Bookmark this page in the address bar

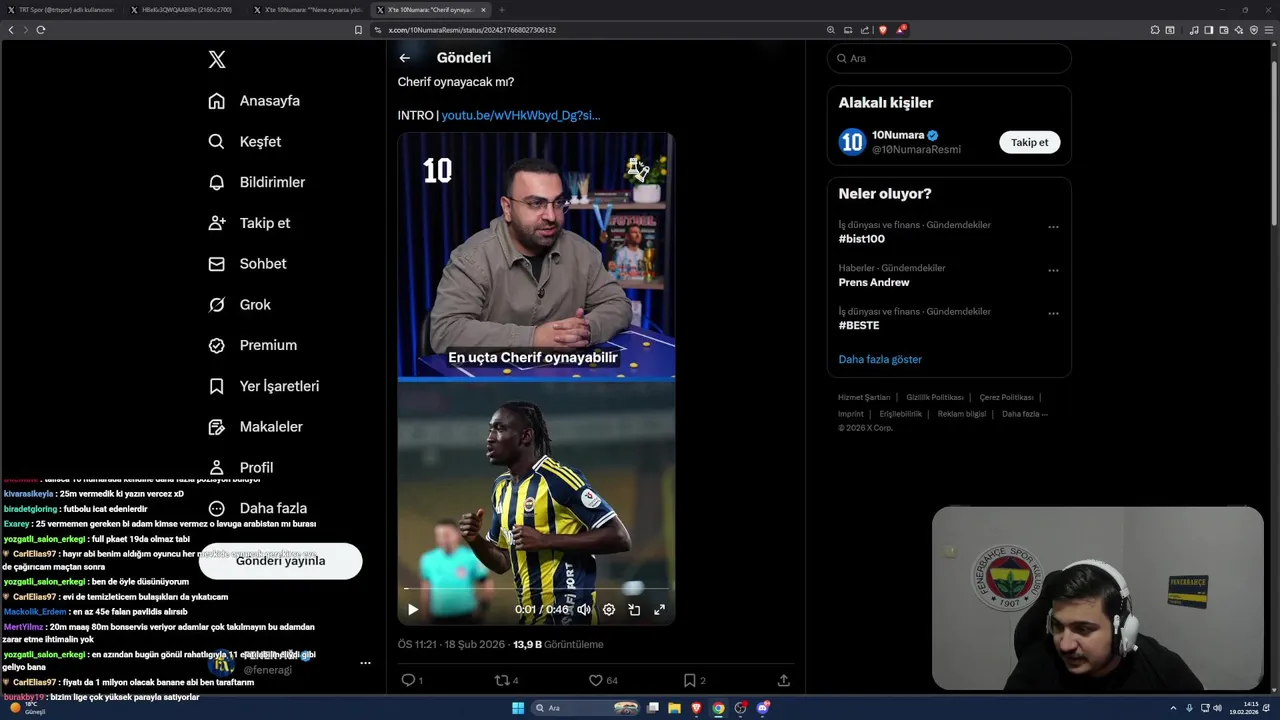359,30
